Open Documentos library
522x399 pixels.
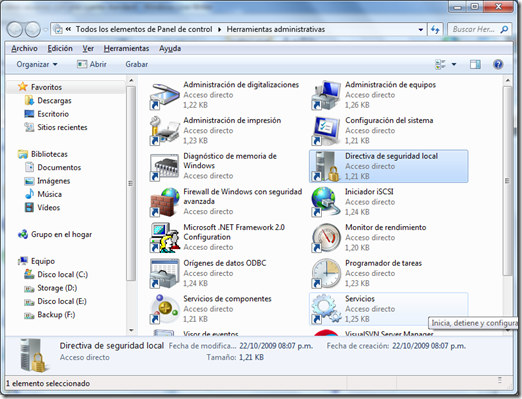pos(59,167)
